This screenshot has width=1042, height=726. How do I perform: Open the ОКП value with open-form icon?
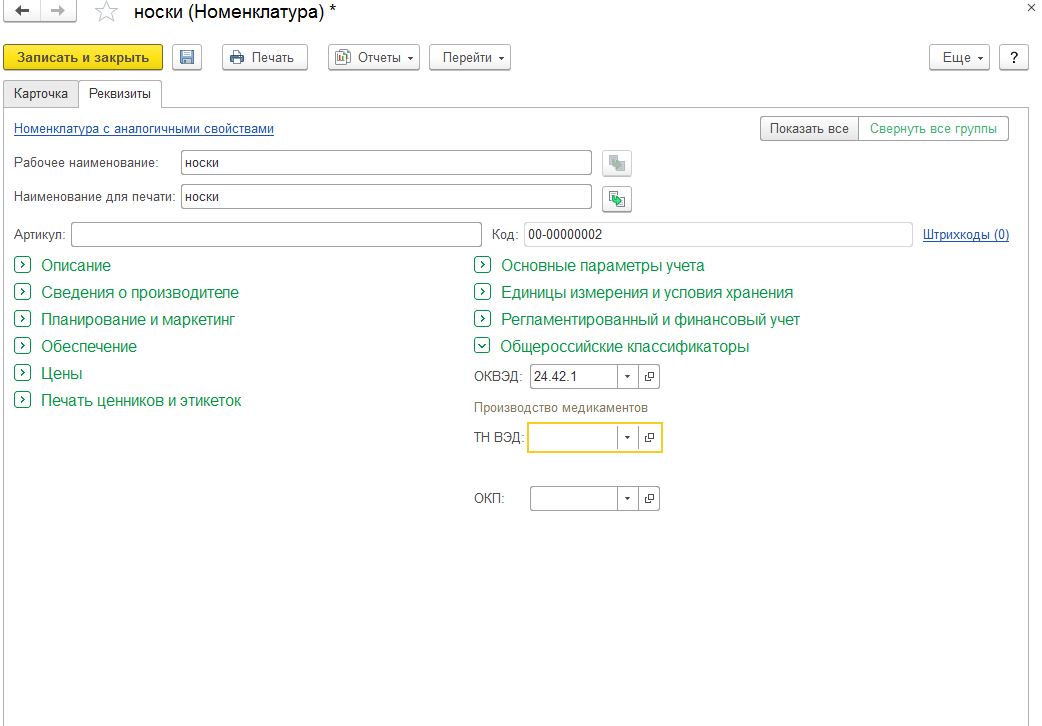click(x=649, y=499)
